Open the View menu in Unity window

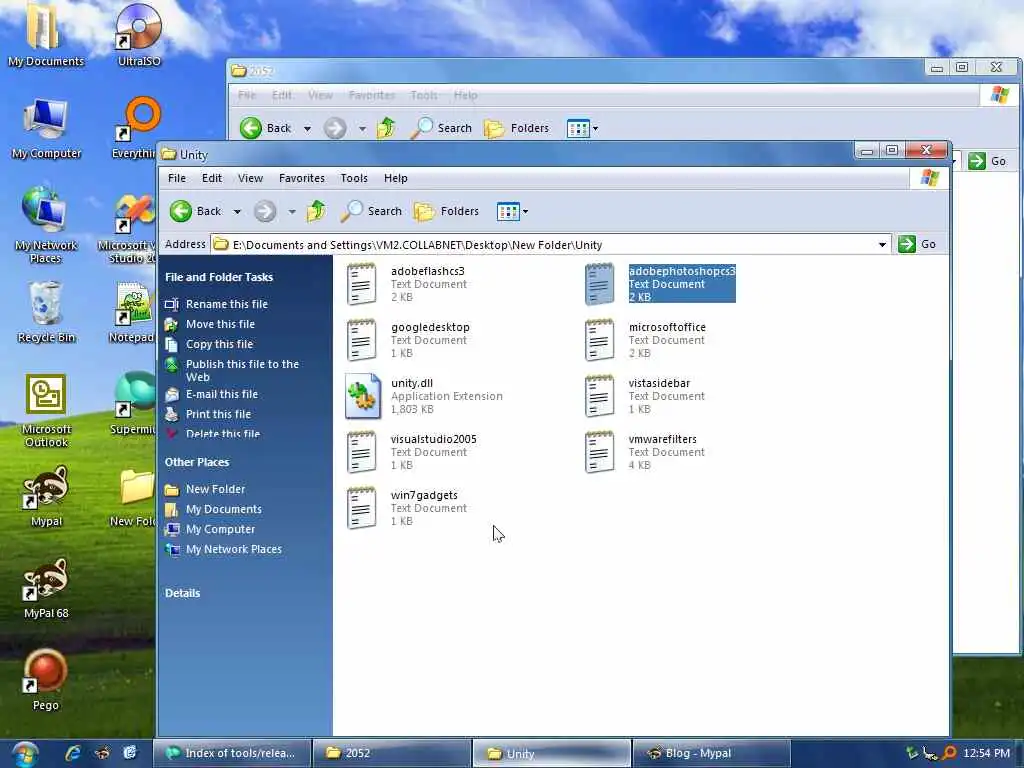(x=250, y=178)
